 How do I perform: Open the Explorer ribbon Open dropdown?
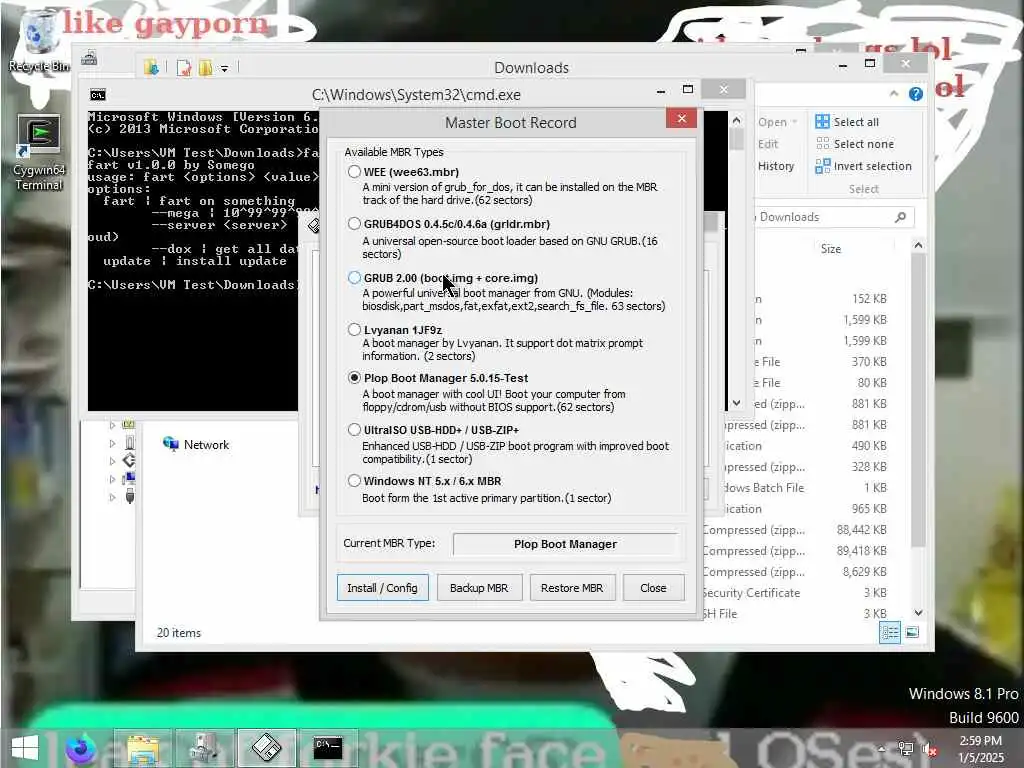coord(777,122)
